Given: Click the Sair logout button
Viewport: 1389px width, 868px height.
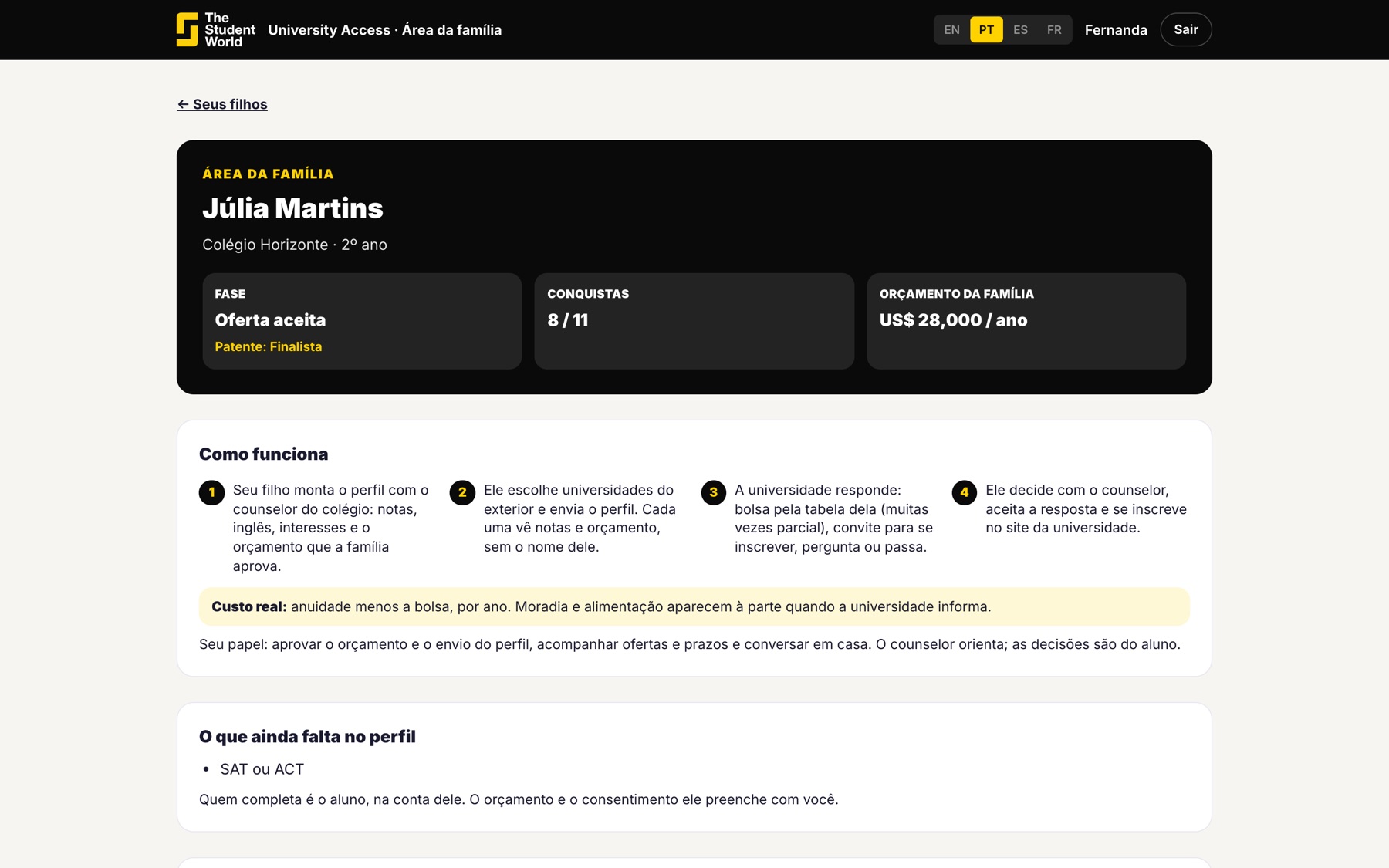Looking at the screenshot, I should (x=1185, y=30).
